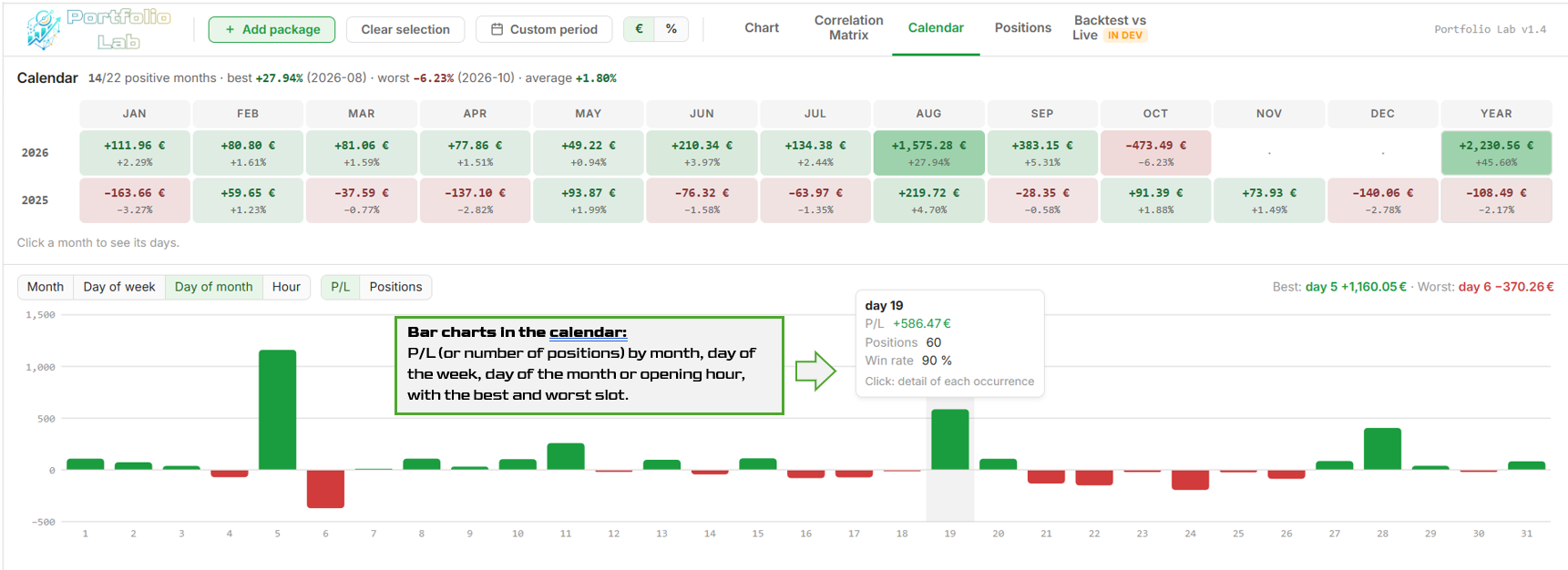
Task: Click the calendar icon in Custom period
Action: pos(497,29)
